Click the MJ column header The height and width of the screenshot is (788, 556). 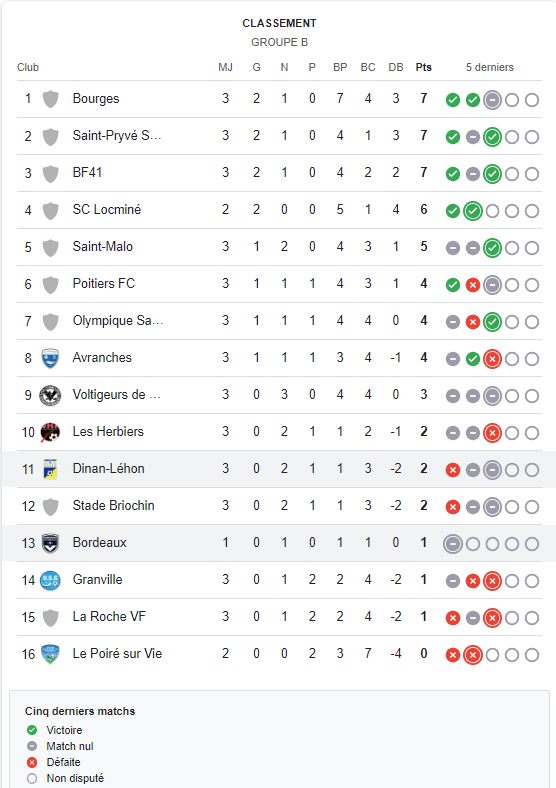tap(225, 67)
